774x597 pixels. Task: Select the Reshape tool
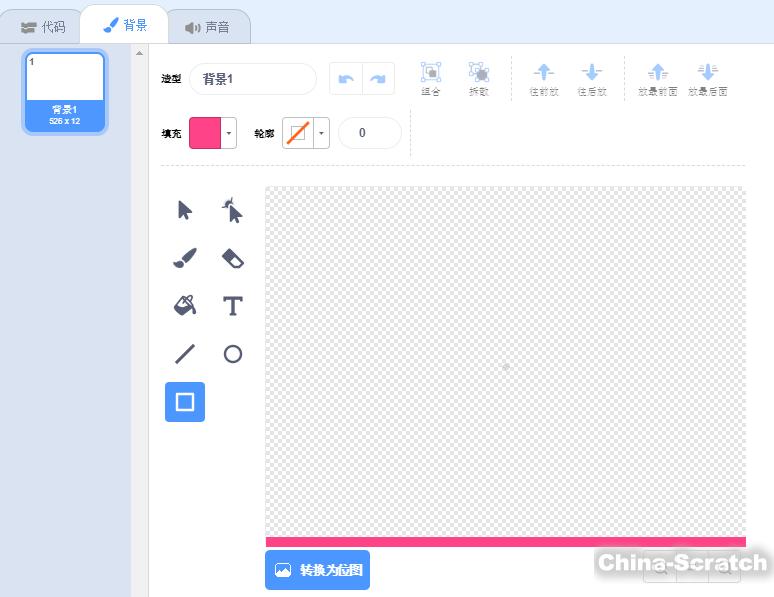point(232,210)
